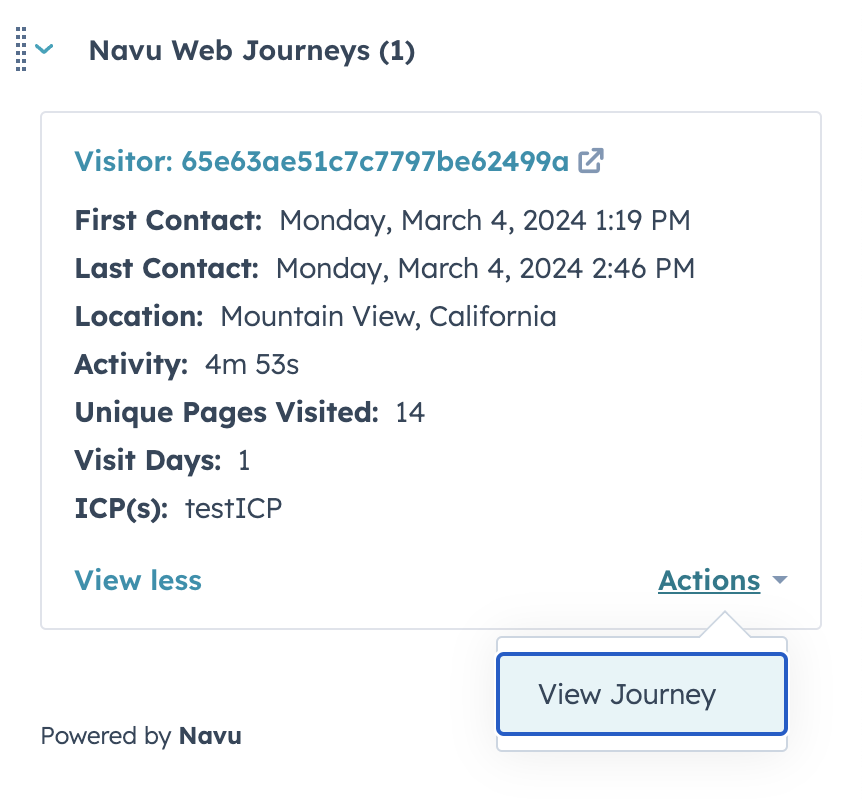Screen dimensions: 862x802
Task: Select the Mountain View, California value
Action: click(x=388, y=317)
